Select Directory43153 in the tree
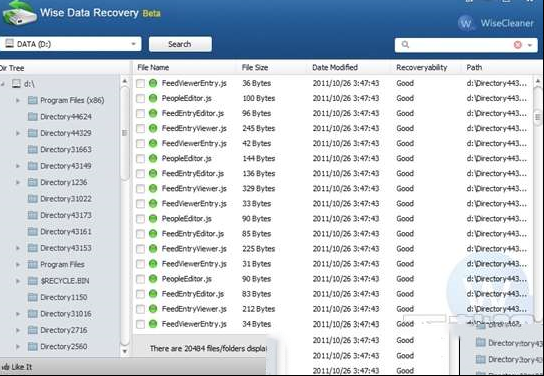This screenshot has height=376, width=544. pyautogui.click(x=66, y=248)
